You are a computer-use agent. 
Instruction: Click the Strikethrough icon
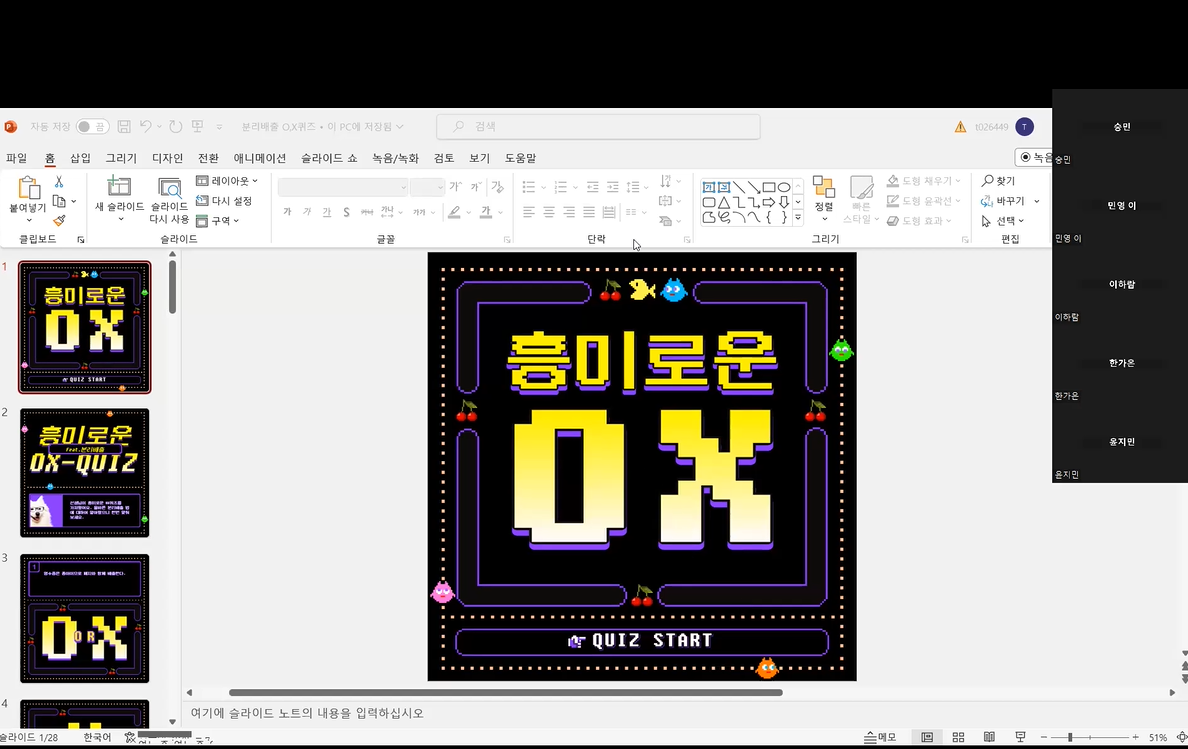(x=367, y=212)
